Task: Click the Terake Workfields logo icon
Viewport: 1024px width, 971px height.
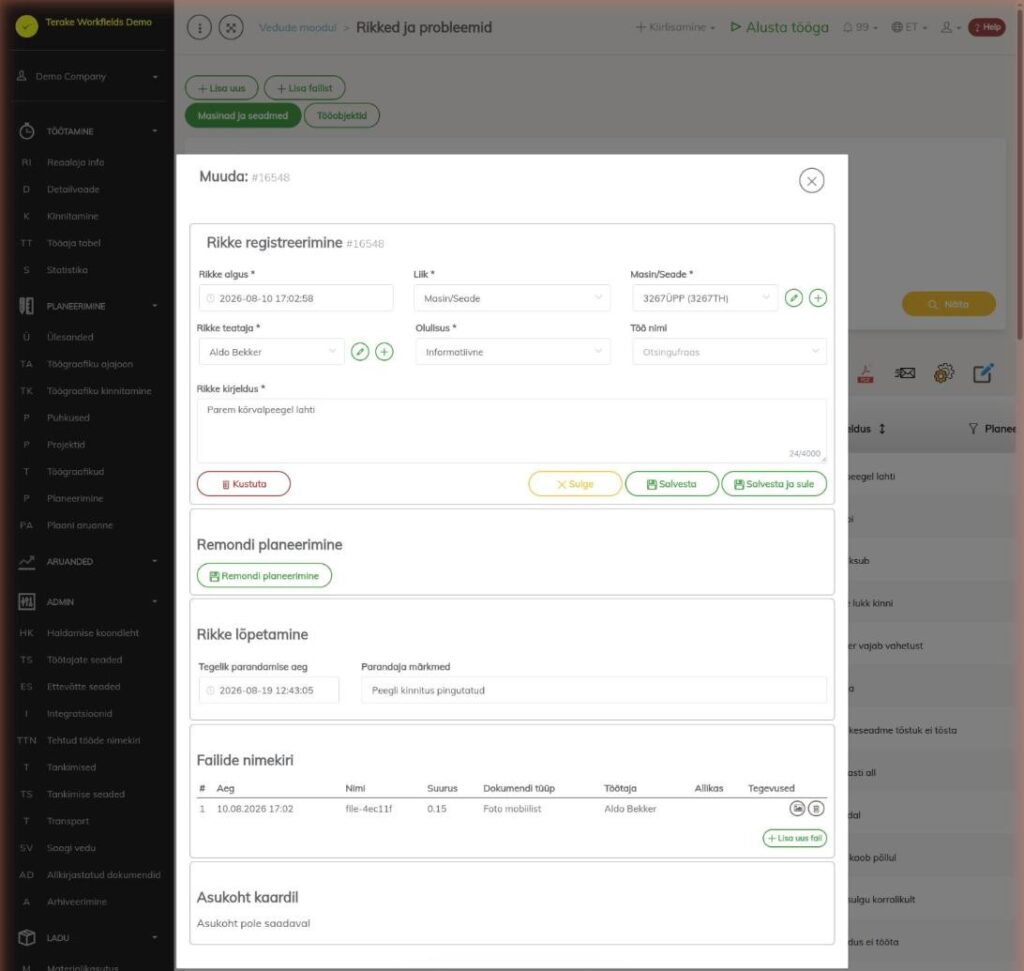Action: [x=27, y=26]
